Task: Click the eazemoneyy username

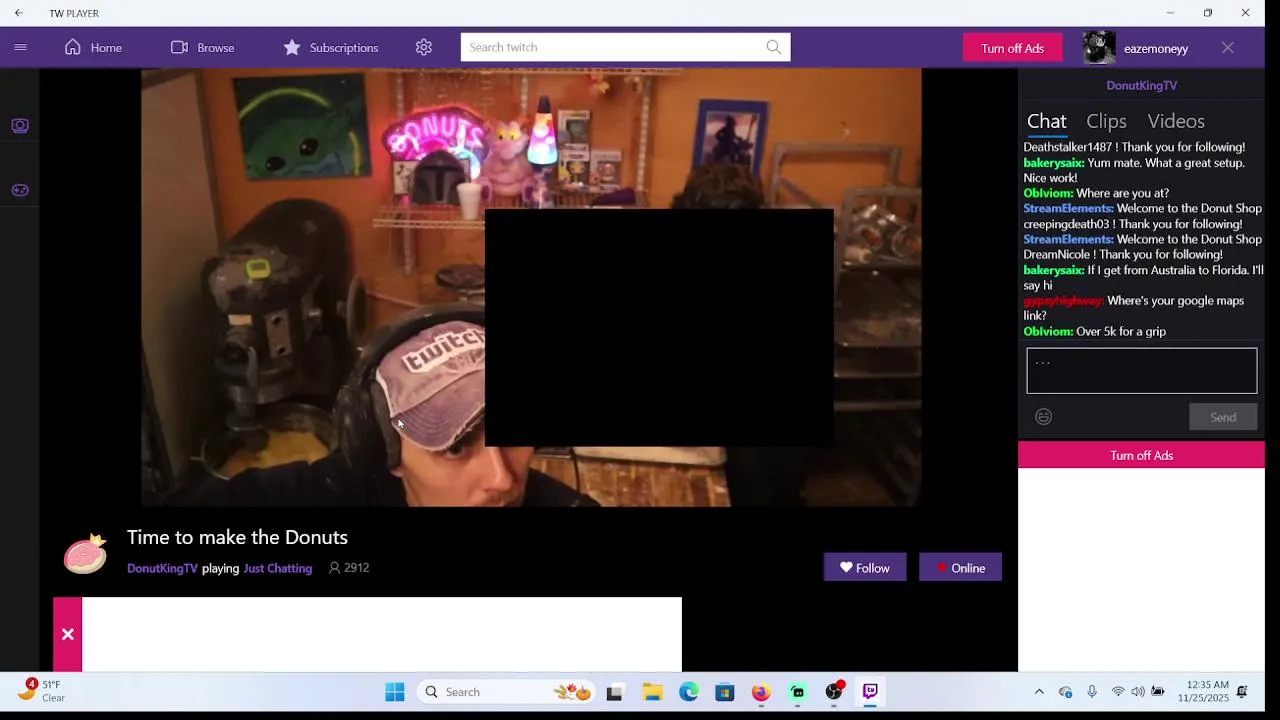Action: 1156,48
